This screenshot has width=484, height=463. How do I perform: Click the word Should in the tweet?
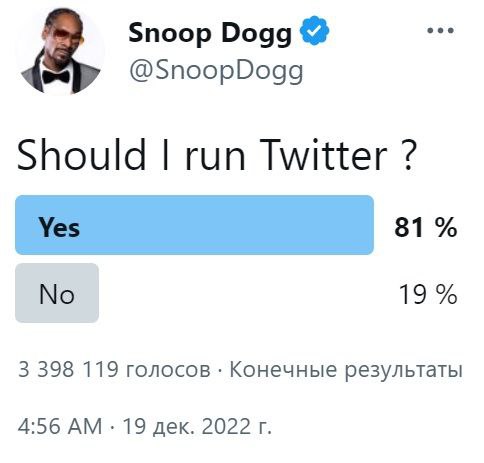point(82,154)
